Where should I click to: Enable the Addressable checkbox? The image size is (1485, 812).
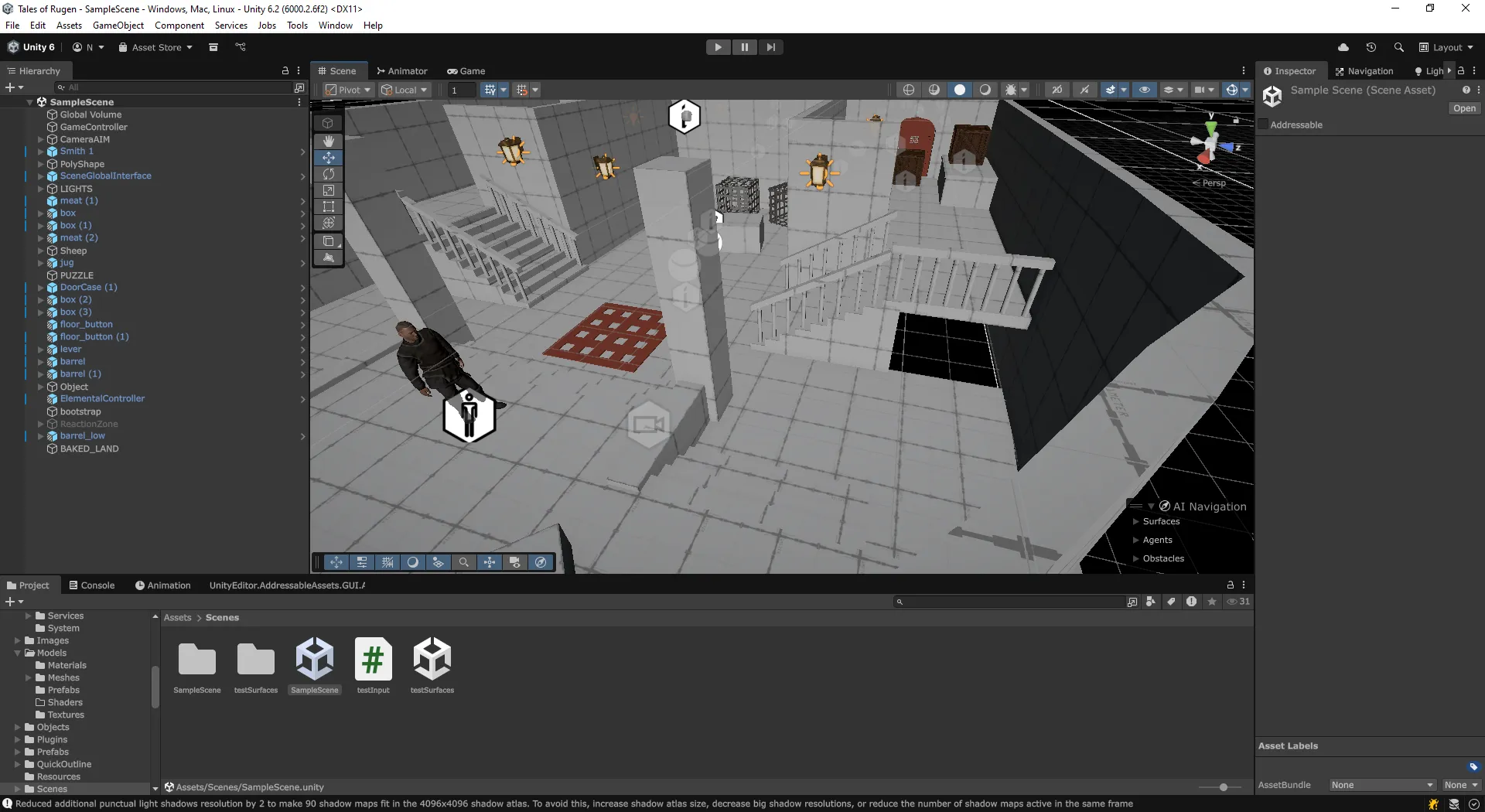pyautogui.click(x=1264, y=125)
